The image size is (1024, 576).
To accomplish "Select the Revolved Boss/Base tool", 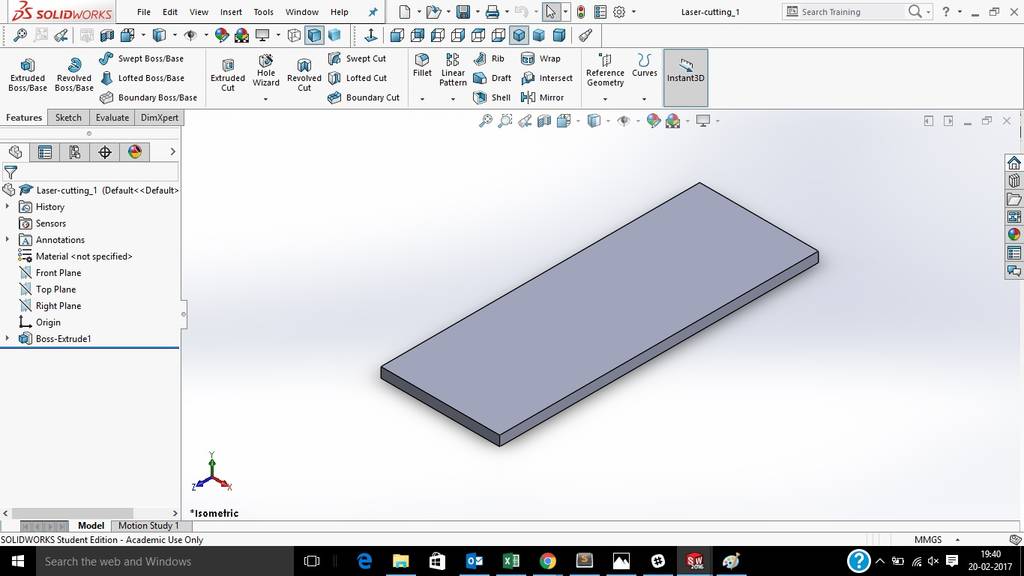I will coord(74,74).
